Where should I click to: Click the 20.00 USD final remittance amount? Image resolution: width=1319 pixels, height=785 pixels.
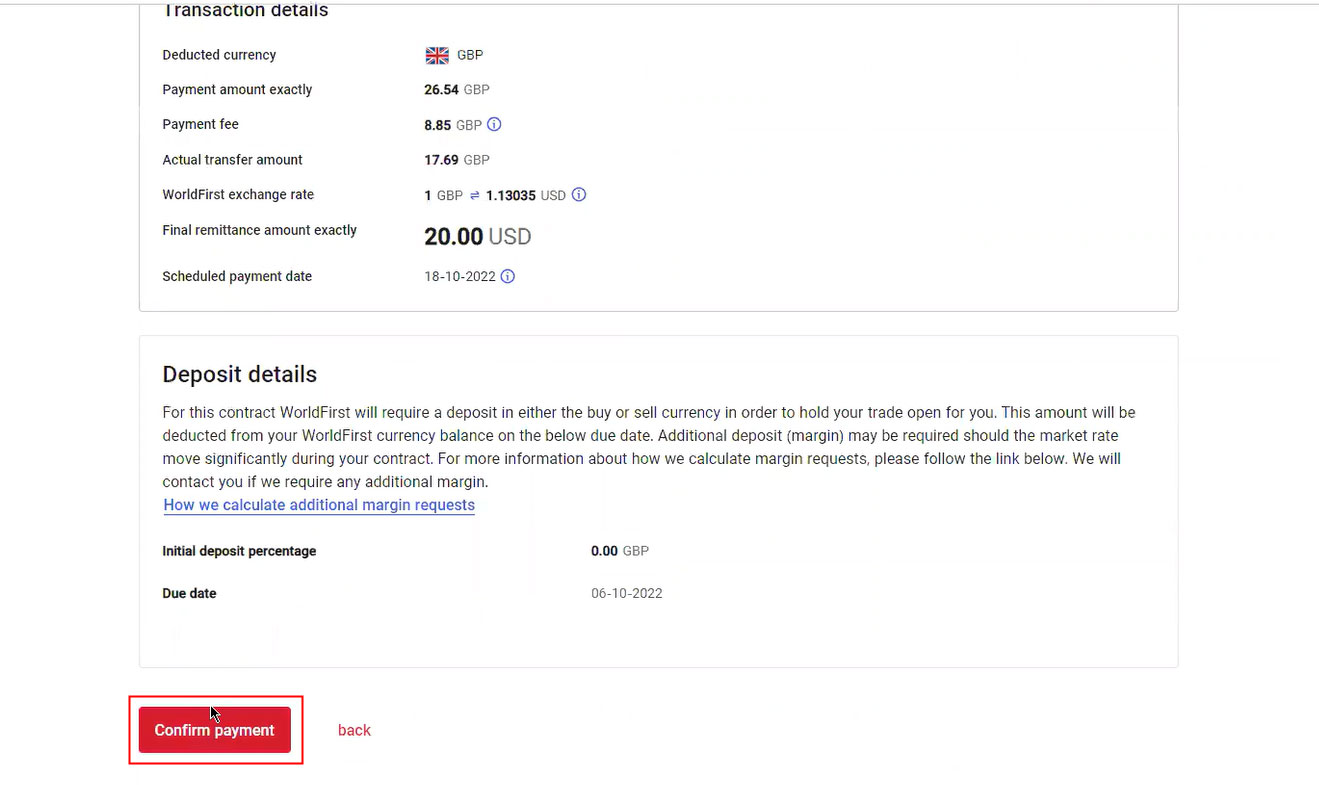coord(477,237)
